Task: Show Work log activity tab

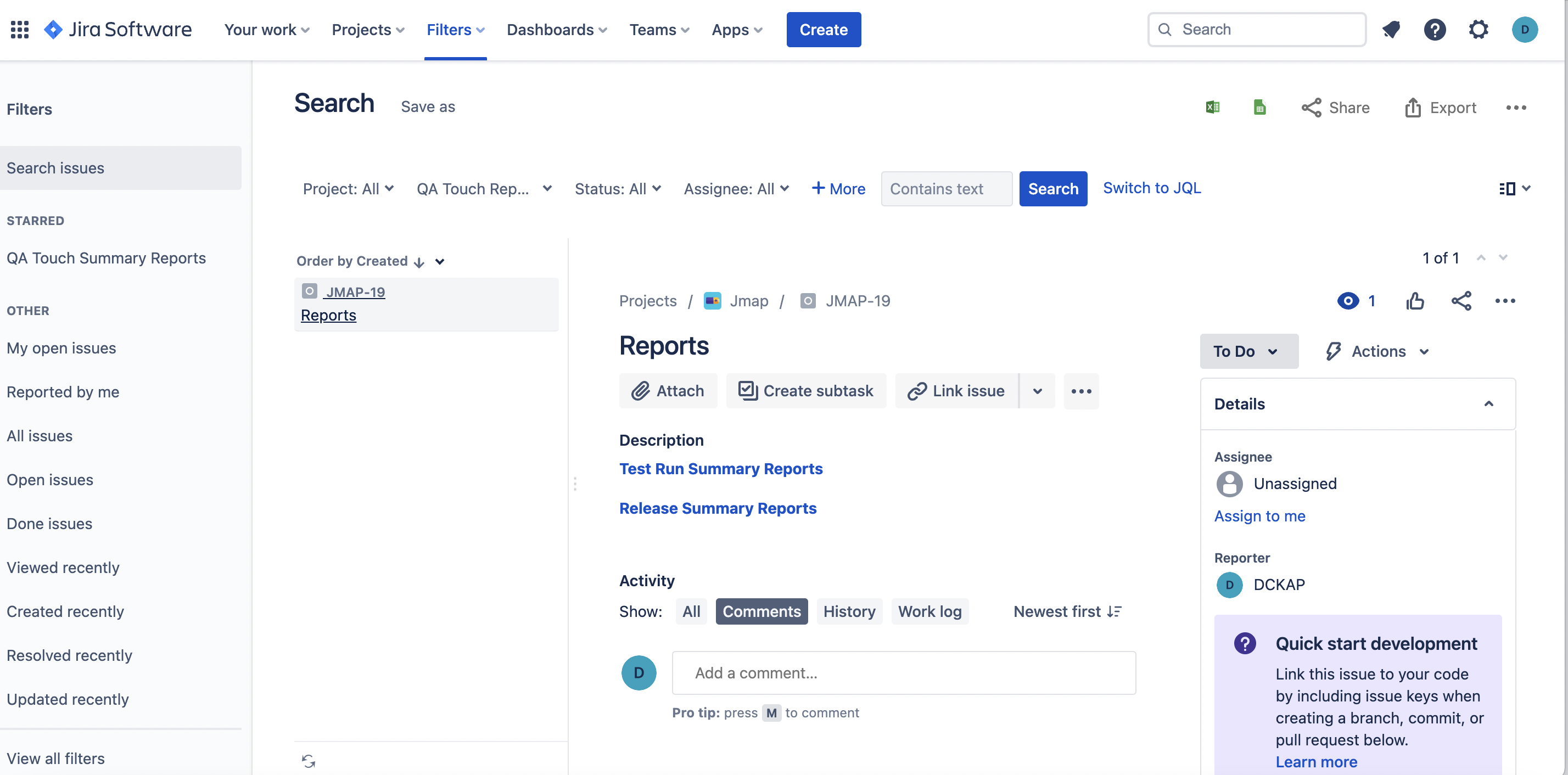Action: tap(929, 611)
